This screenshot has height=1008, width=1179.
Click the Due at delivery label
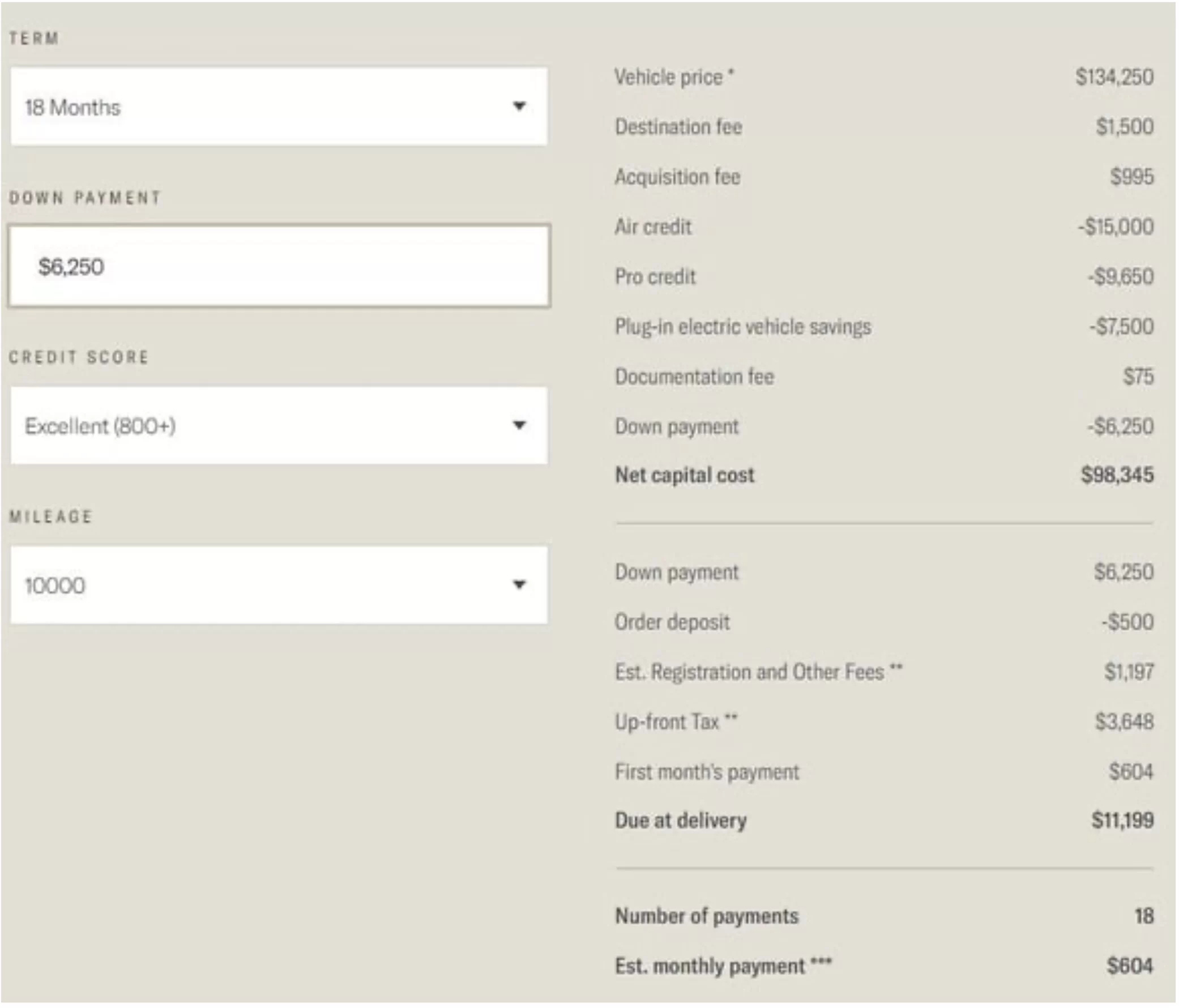tap(681, 820)
